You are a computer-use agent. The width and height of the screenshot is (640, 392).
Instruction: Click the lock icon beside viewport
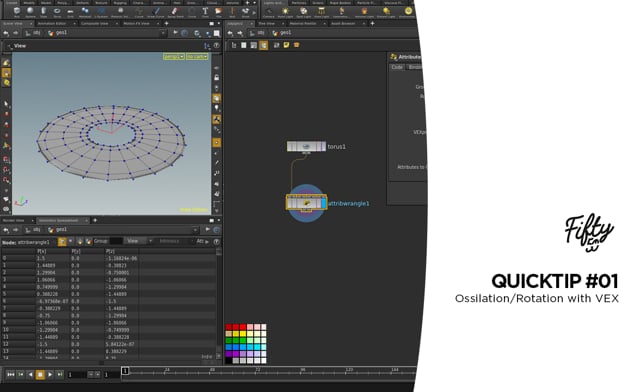pyautogui.click(x=217, y=78)
